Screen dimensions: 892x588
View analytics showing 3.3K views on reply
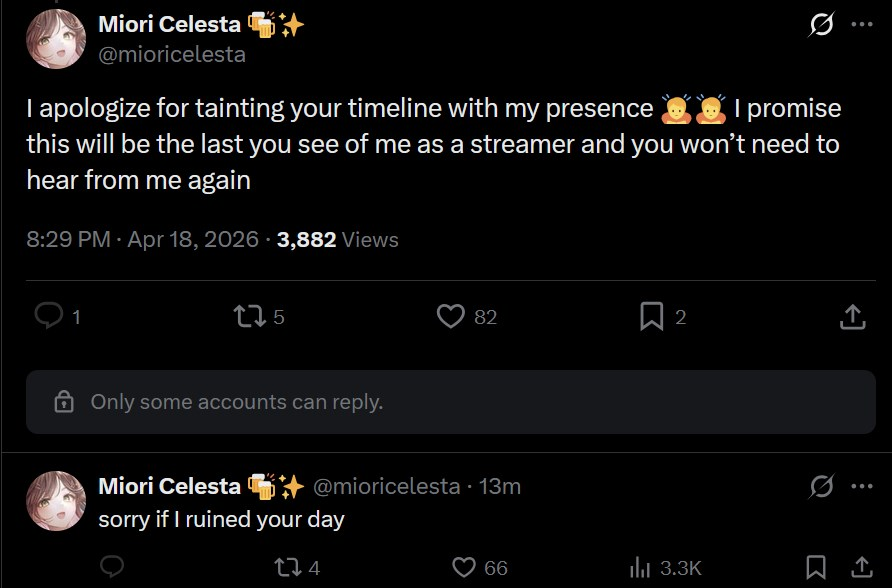click(640, 568)
